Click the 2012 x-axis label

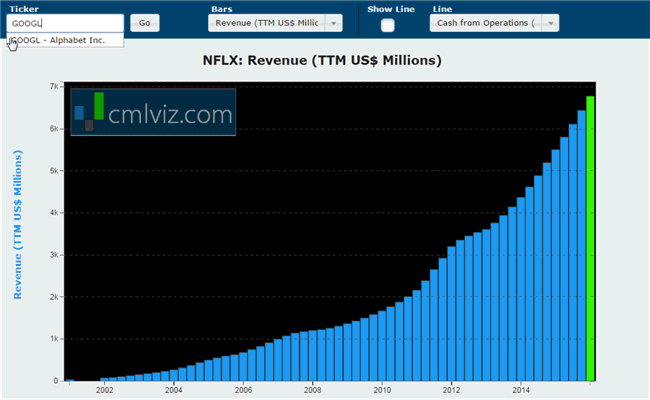pos(451,390)
